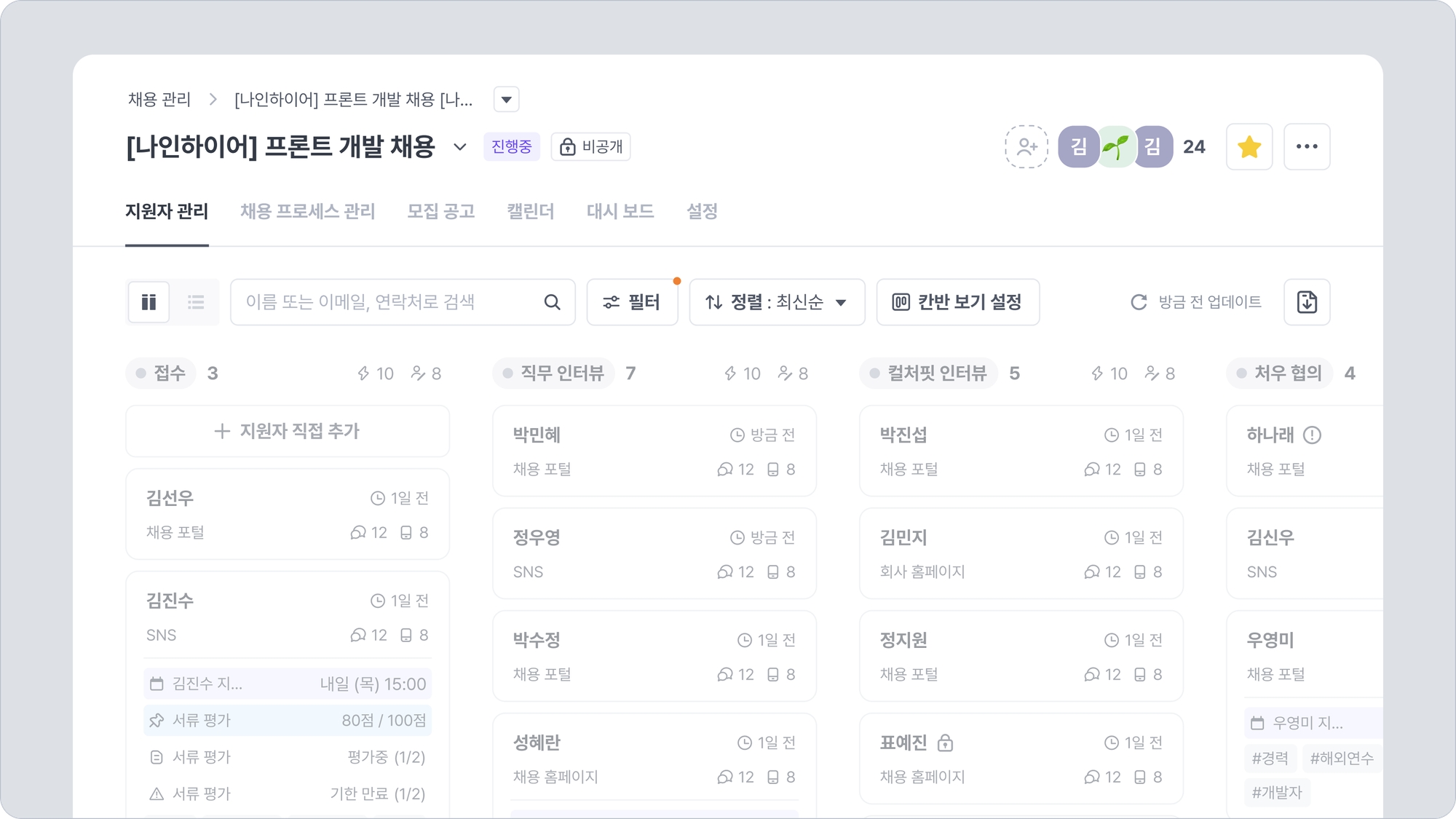This screenshot has width=1456, height=819.
Task: Click the name or email search field
Action: click(386, 302)
